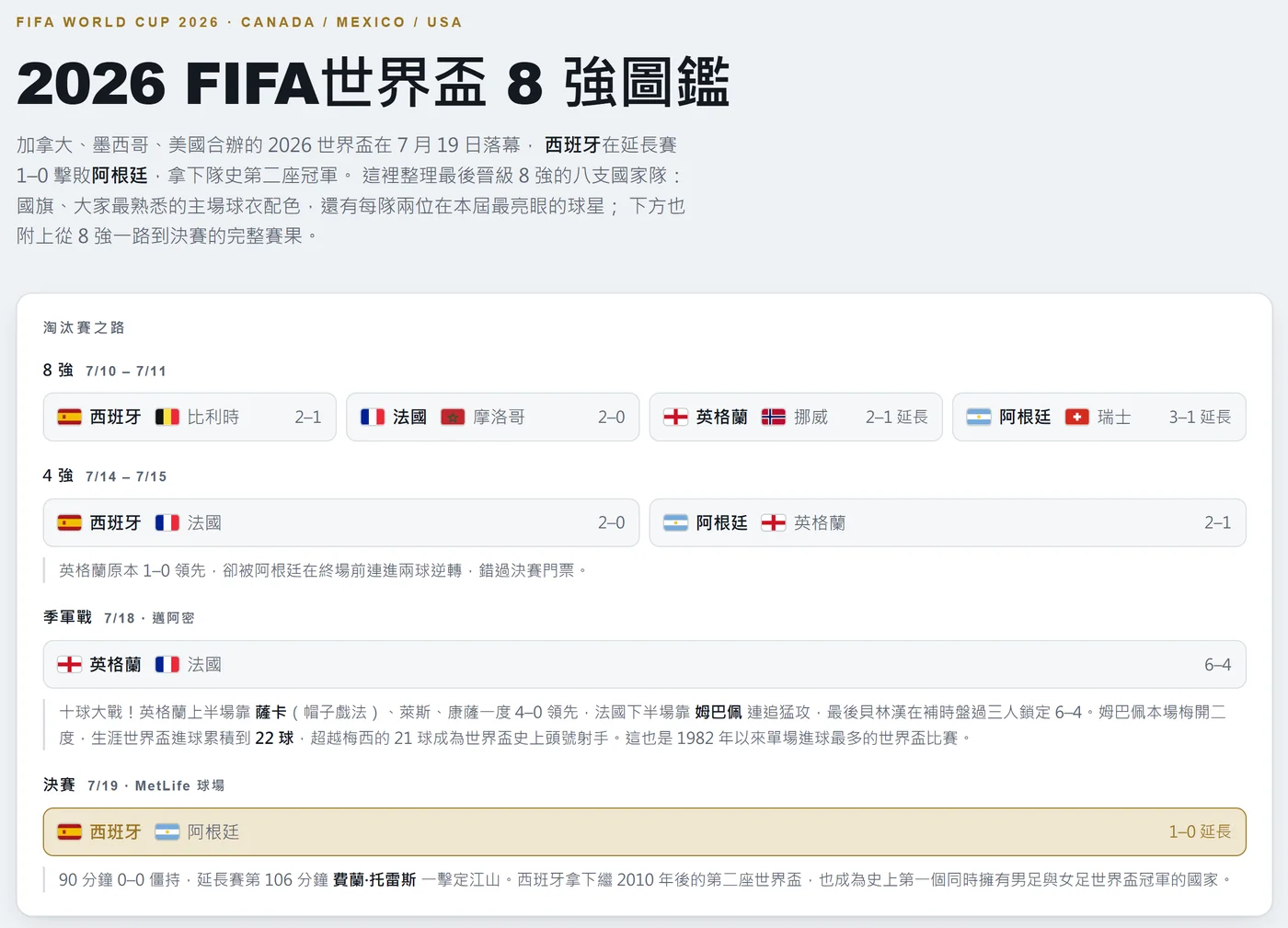Click the 'FIFA WORLD CUP 2026' header line

point(239,22)
